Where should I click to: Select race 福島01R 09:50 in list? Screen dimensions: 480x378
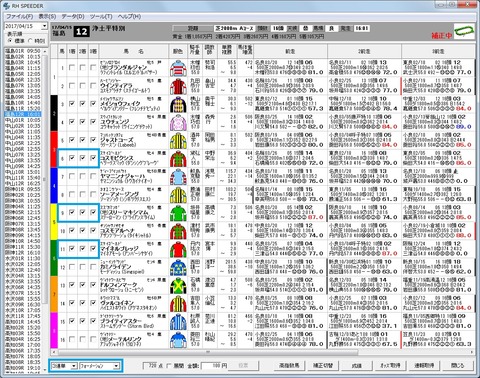pos(23,51)
